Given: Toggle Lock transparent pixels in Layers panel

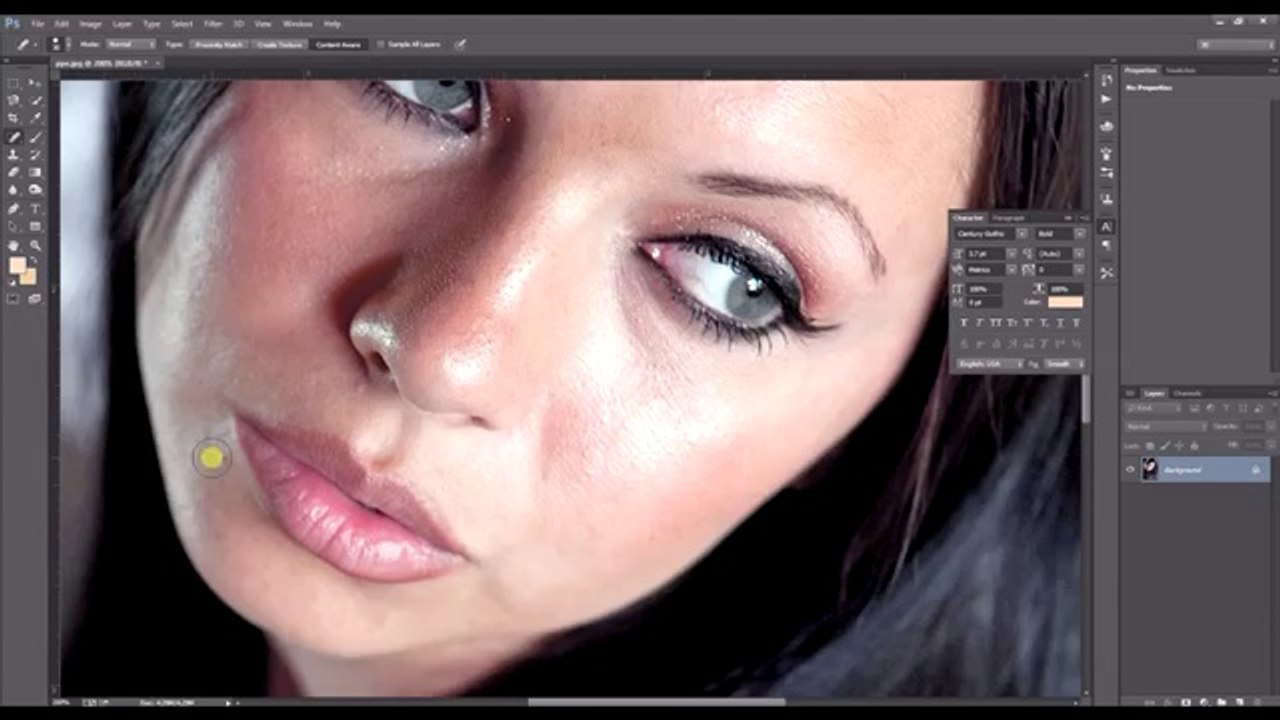Looking at the screenshot, I should point(1150,445).
